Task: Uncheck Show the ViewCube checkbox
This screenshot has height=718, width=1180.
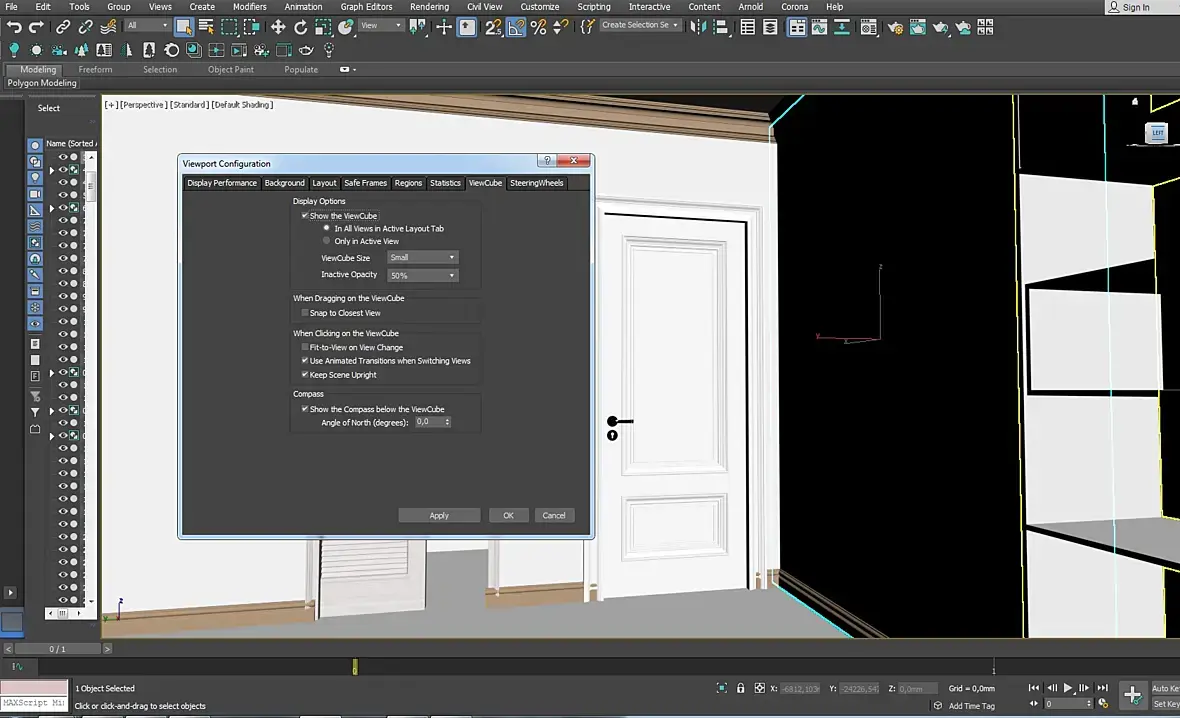Action: click(x=305, y=216)
